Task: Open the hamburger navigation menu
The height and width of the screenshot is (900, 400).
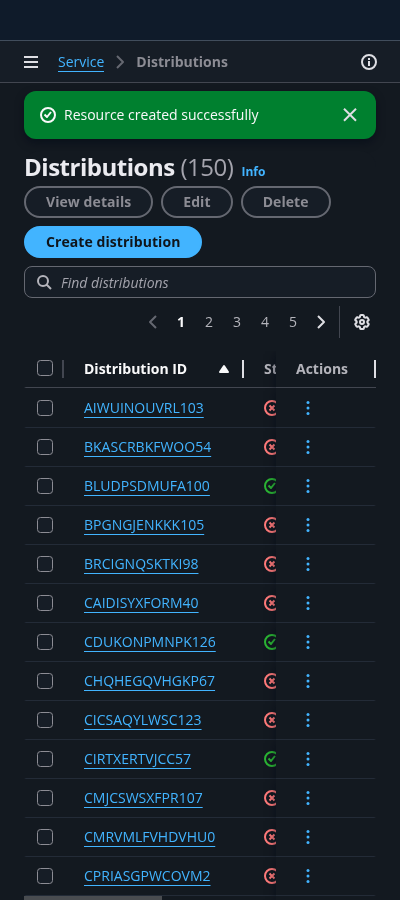Action: click(31, 62)
